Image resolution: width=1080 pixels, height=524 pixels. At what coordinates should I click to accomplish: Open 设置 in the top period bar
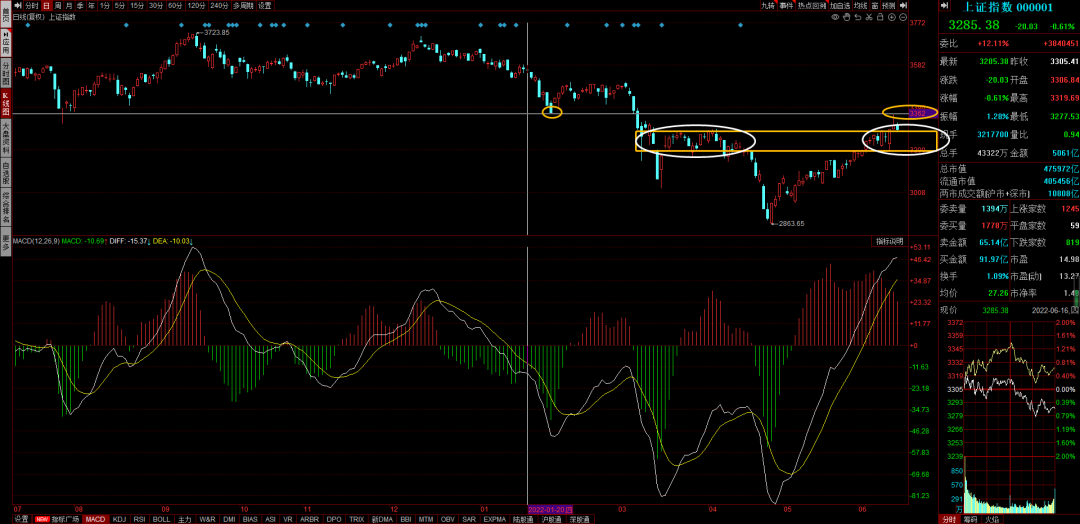click(265, 5)
